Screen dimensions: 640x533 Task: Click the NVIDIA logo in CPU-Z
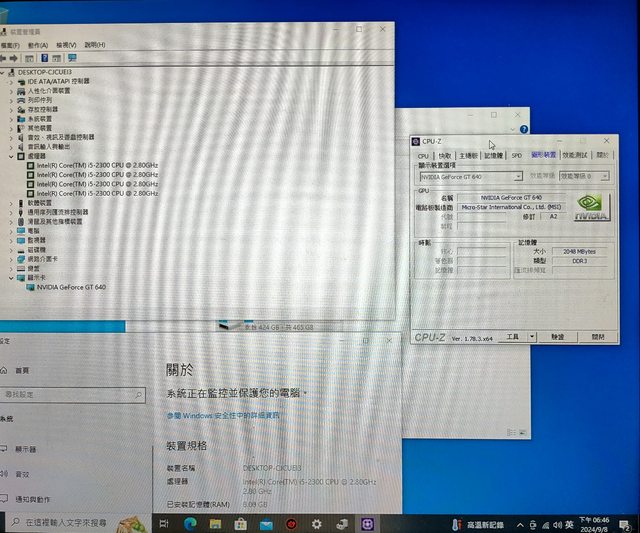[x=591, y=208]
